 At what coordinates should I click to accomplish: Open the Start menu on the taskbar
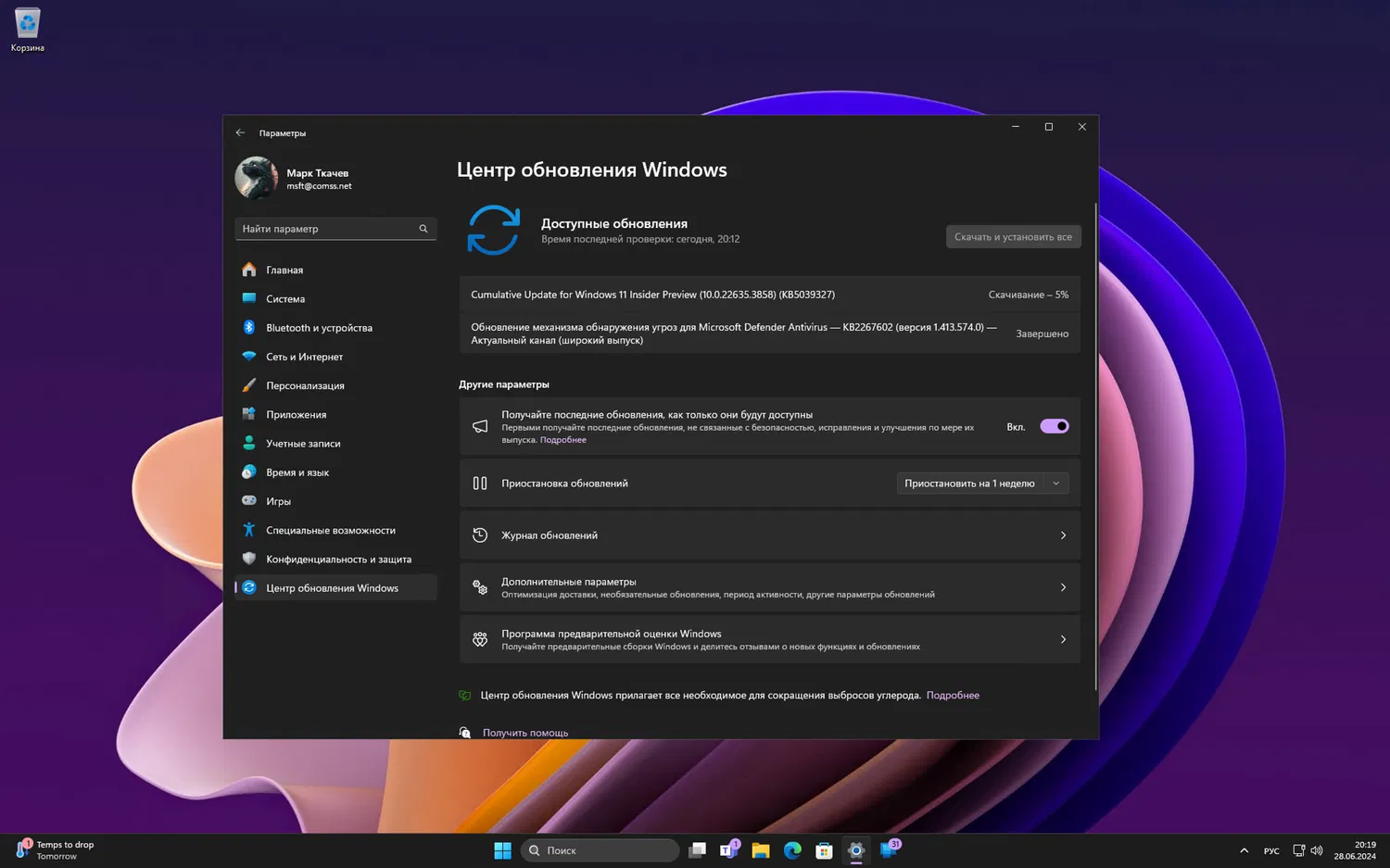pos(502,850)
